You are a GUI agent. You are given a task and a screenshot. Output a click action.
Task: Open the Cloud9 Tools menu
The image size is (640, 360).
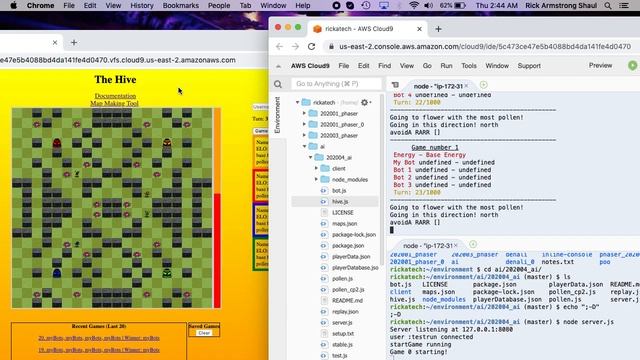click(469, 66)
